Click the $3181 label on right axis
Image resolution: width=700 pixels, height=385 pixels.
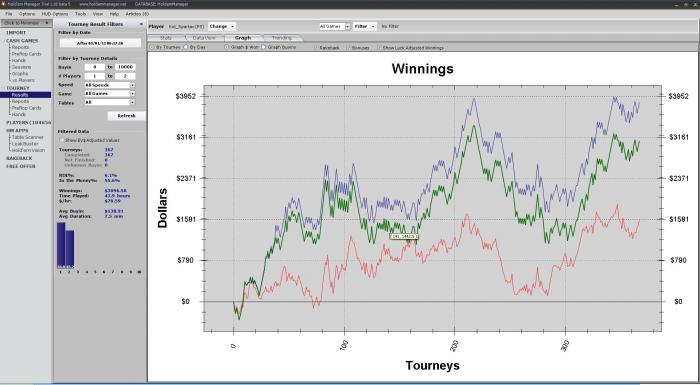point(678,137)
